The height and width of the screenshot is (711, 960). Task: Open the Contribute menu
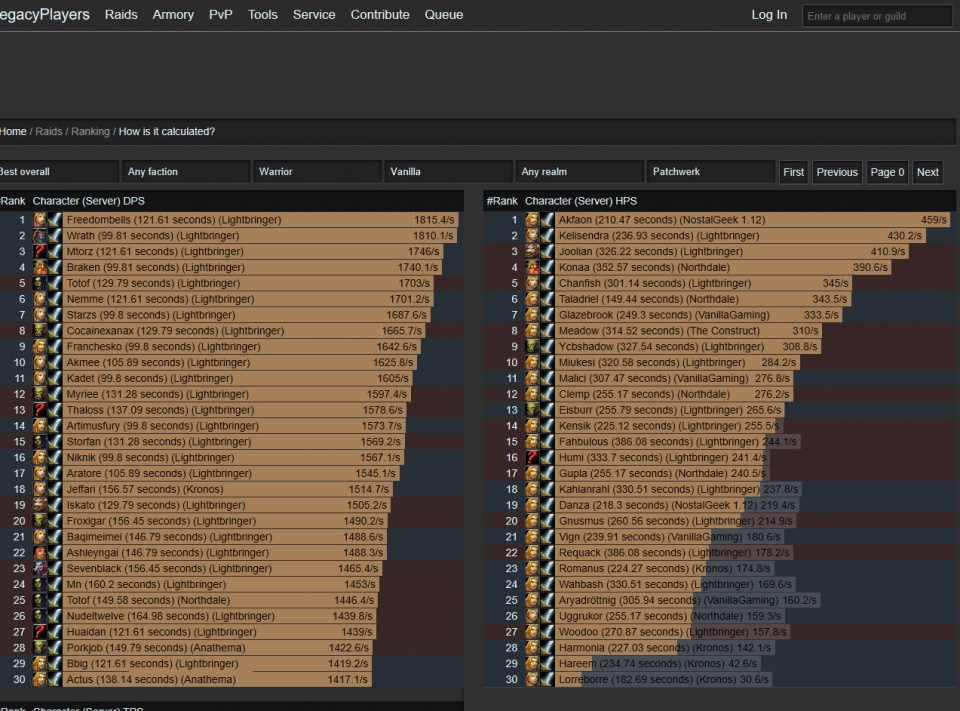pyautogui.click(x=380, y=15)
